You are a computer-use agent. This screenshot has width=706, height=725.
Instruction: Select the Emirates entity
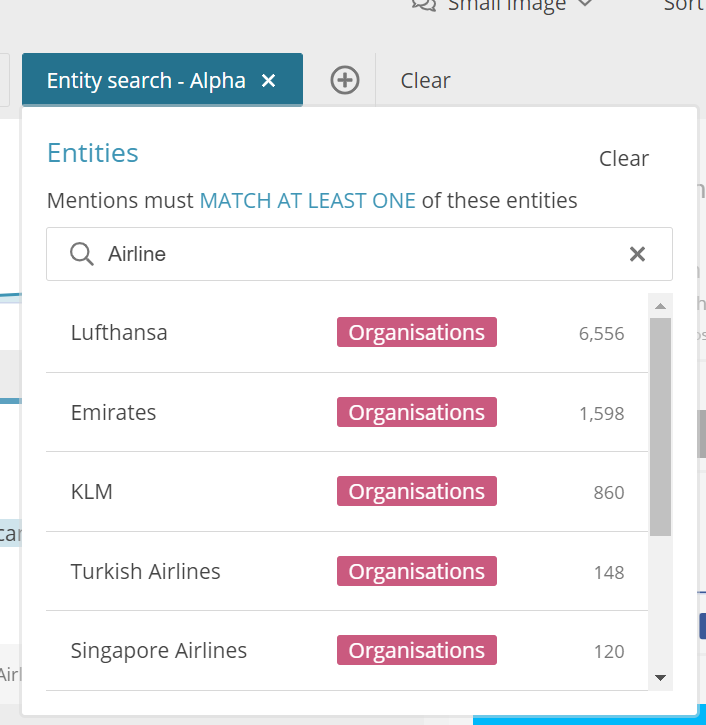(x=347, y=412)
